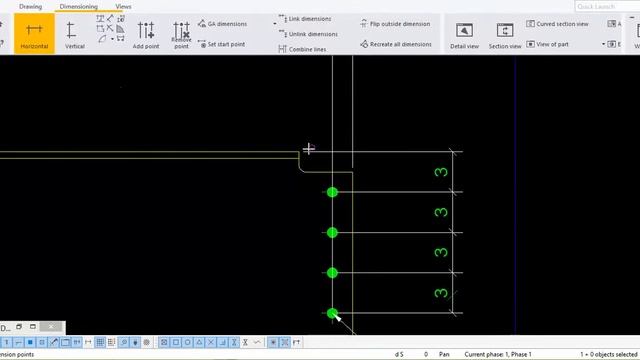Click the crossed-frame snap icon beside asterisk
The height and width of the screenshot is (360, 640).
coord(285,342)
